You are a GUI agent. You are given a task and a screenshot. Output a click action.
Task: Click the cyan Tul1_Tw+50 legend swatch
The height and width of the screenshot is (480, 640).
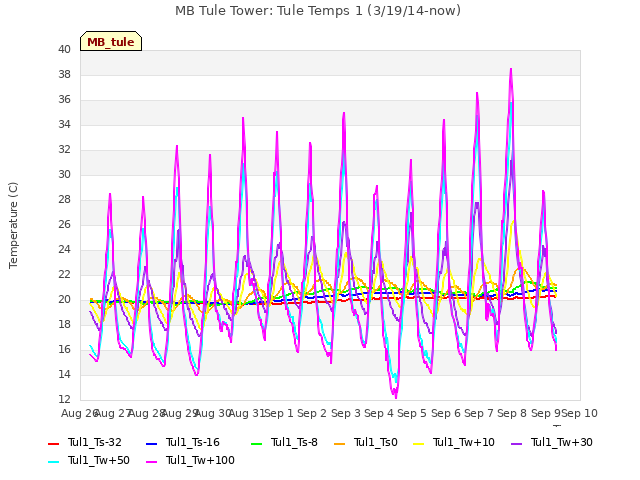[x=53, y=462]
